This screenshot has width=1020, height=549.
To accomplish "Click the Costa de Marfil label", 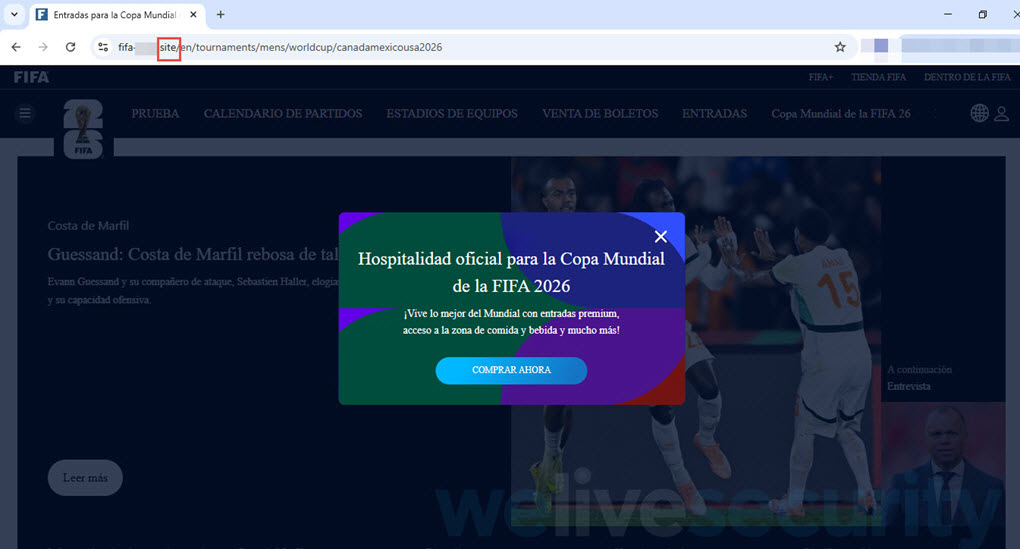I will click(x=88, y=226).
